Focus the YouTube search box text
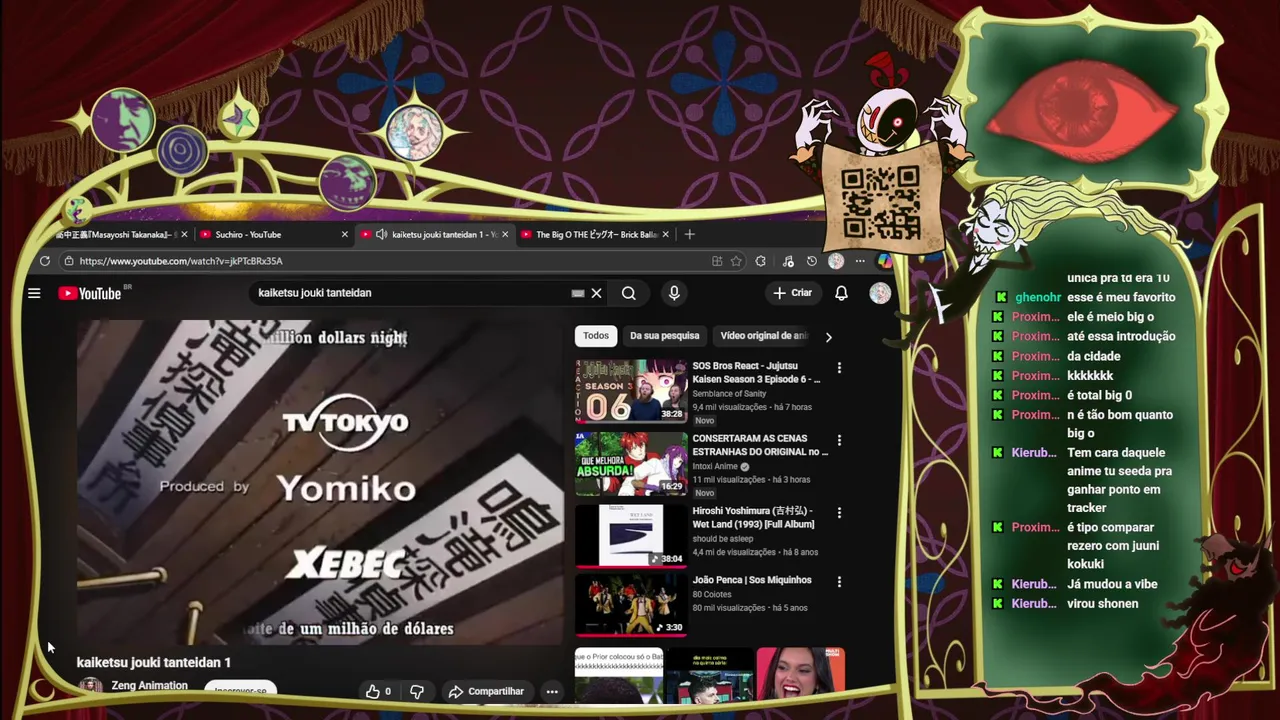 (410, 293)
